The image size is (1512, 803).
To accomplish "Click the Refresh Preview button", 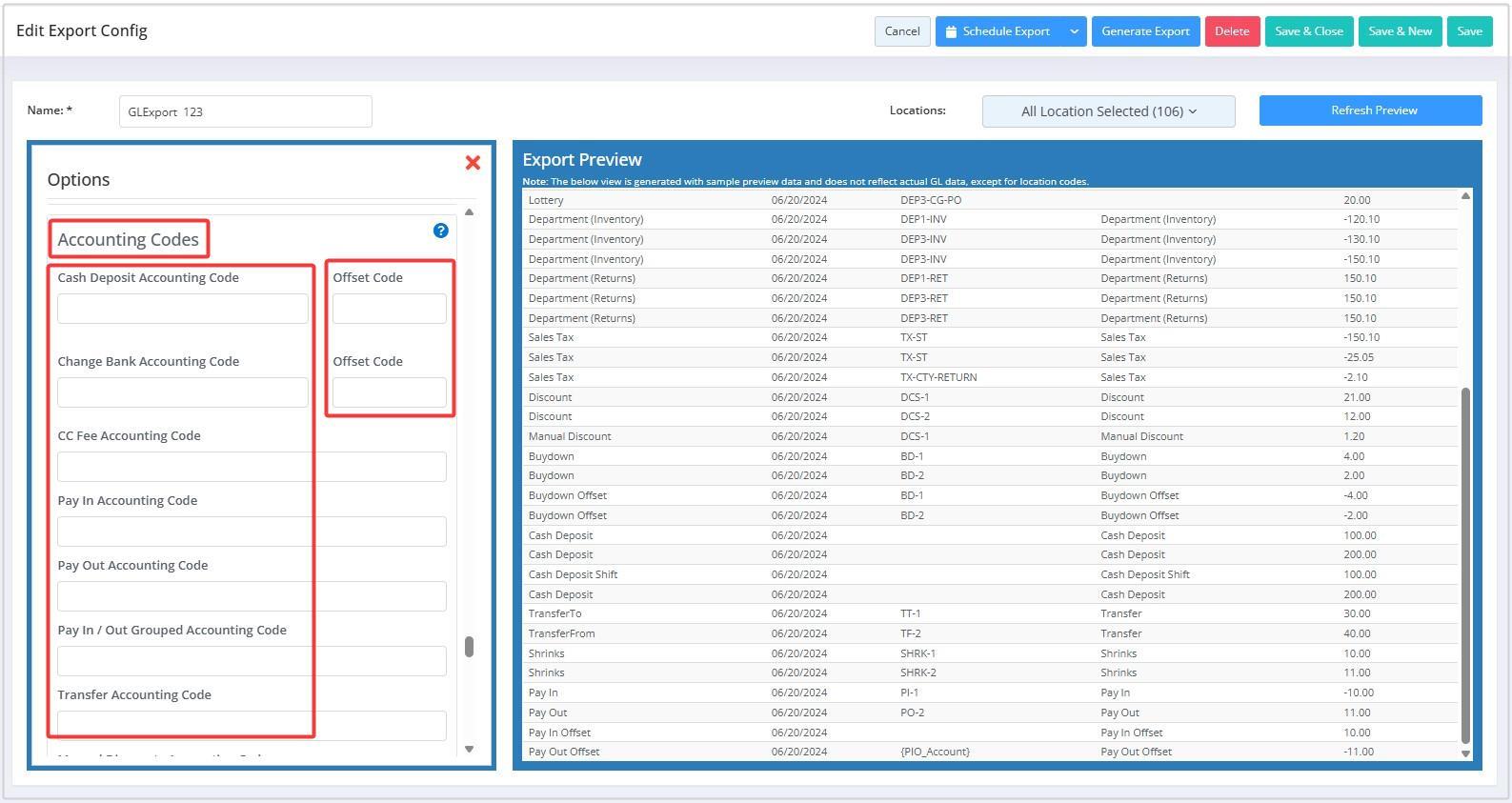I will point(1370,110).
